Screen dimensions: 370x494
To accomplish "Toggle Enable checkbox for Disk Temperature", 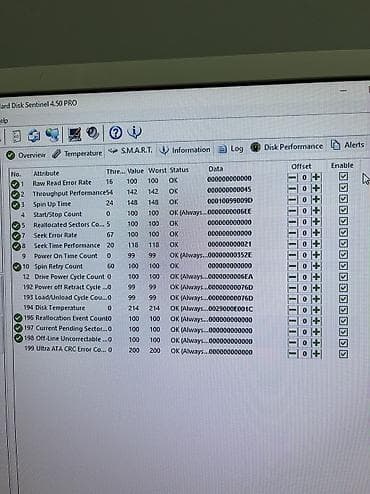I will [343, 310].
